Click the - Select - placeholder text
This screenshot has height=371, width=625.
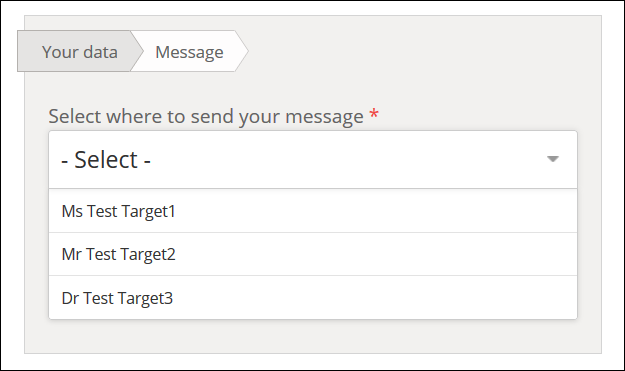106,160
